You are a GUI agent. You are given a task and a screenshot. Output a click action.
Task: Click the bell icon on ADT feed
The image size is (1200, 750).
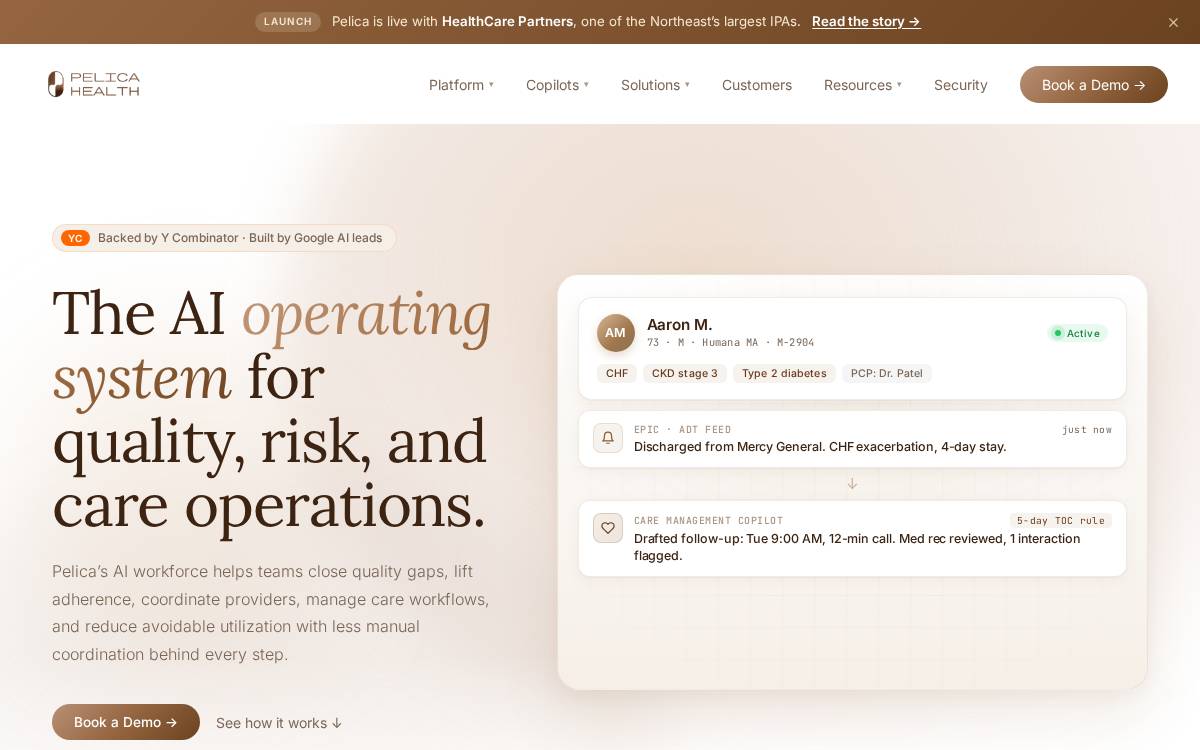[x=608, y=438]
